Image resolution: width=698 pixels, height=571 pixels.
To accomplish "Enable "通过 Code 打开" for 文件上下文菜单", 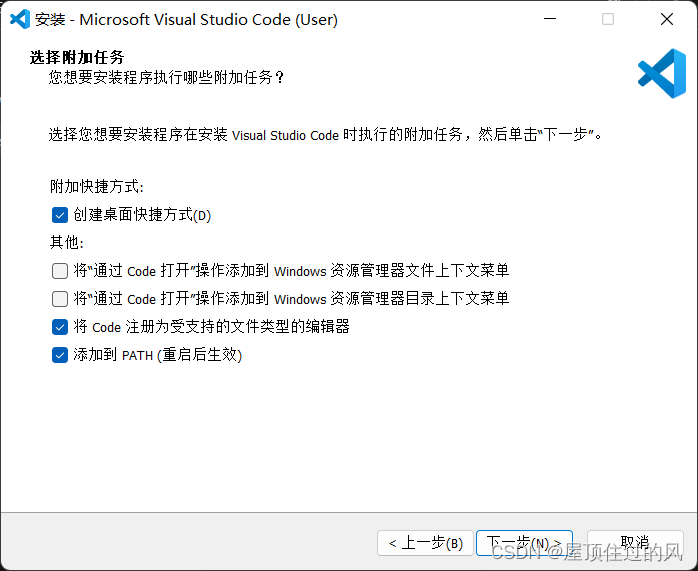I will (60, 271).
